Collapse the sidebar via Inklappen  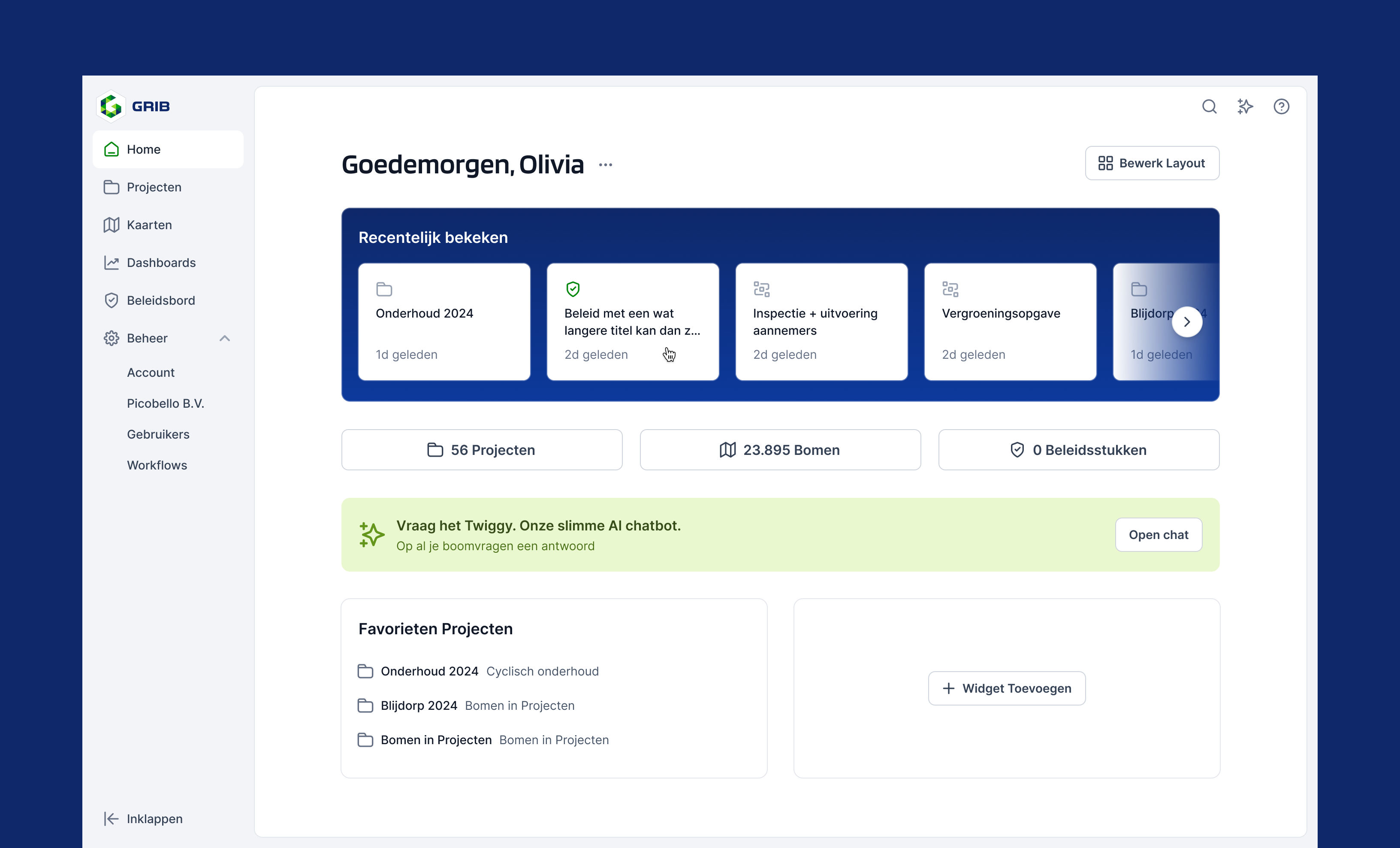point(142,818)
